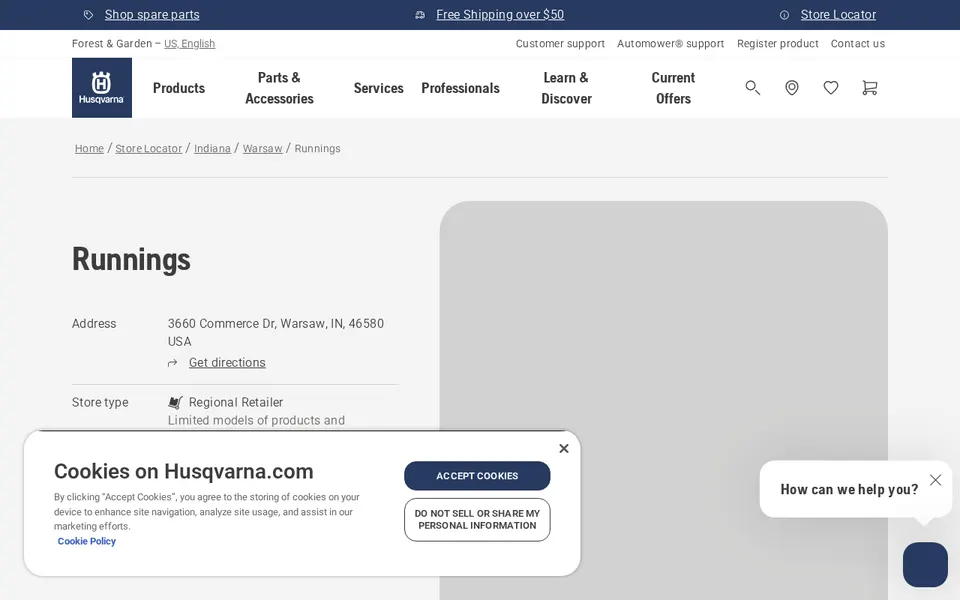Click the truck icon beside Free Shipping
960x600 pixels.
(x=420, y=15)
